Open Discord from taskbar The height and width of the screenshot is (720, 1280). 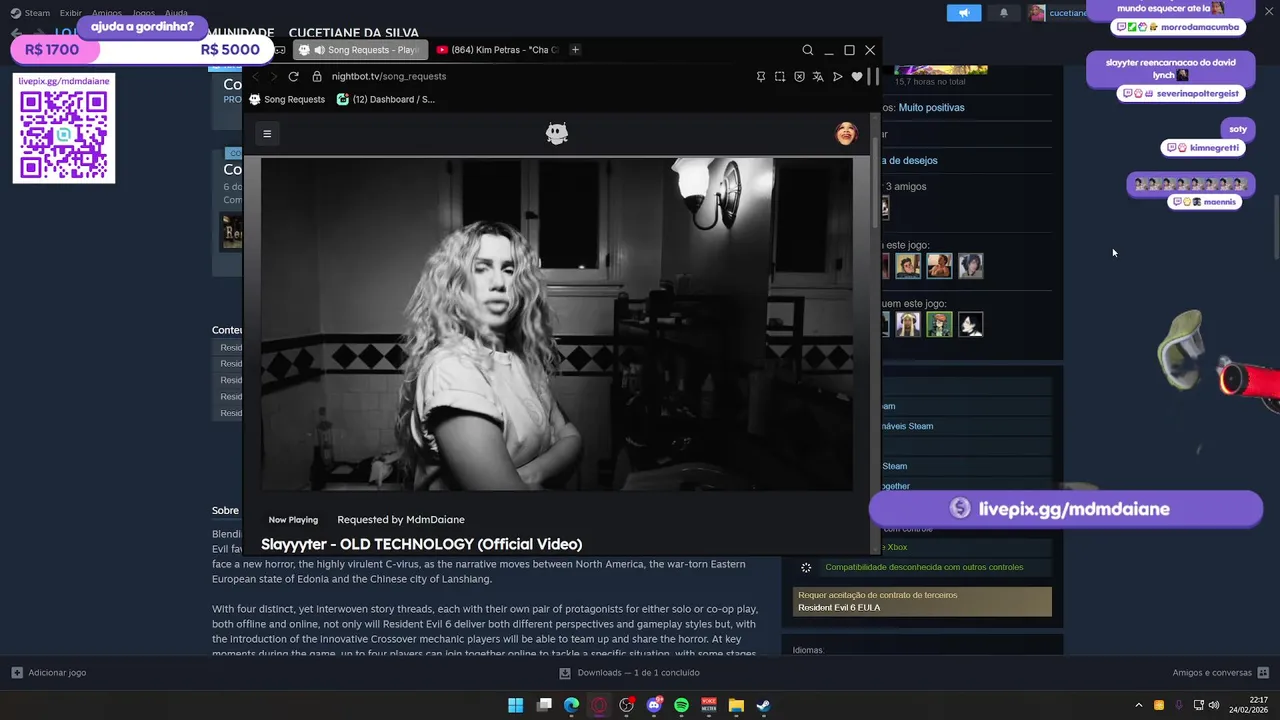coord(655,705)
